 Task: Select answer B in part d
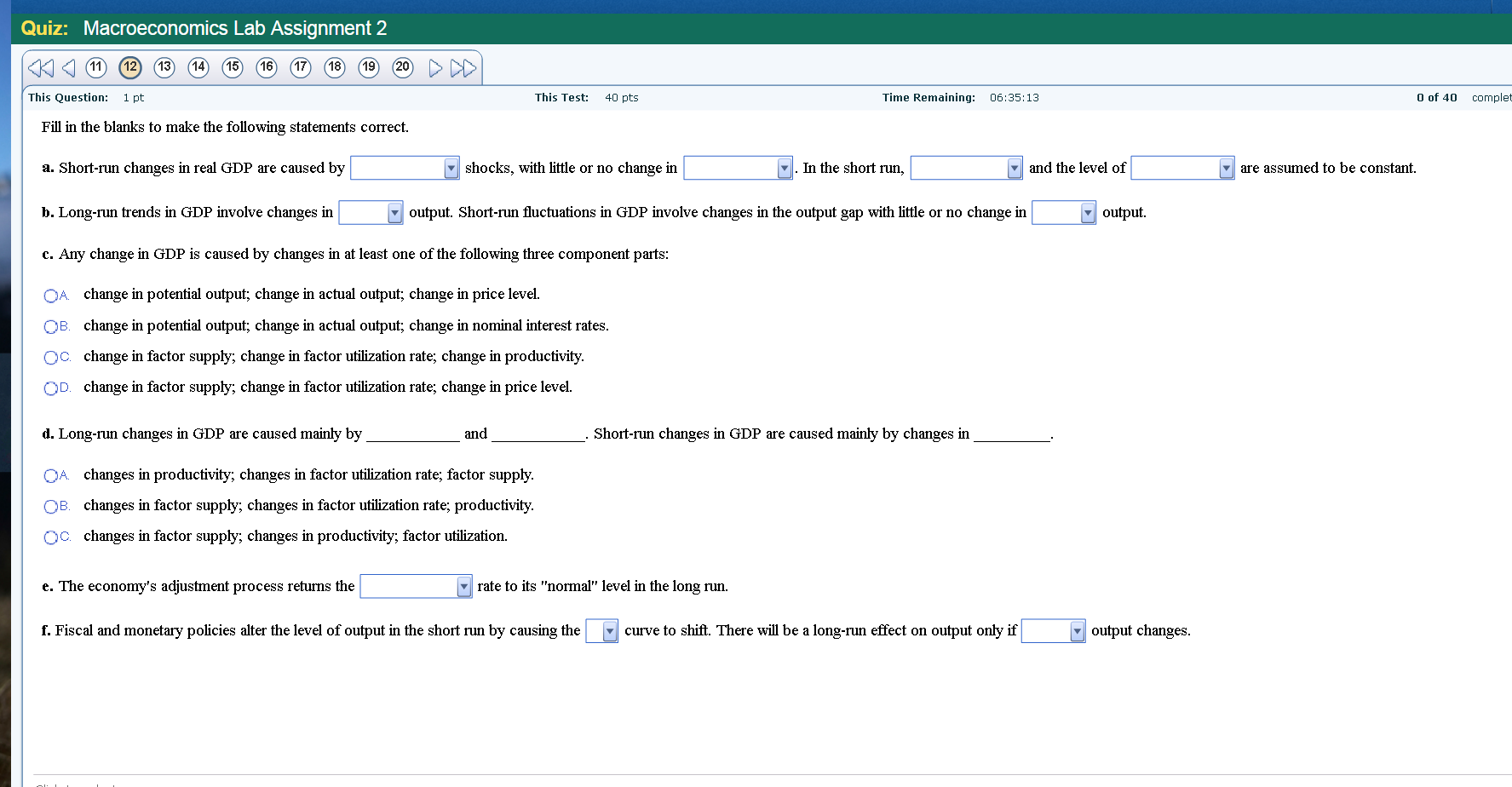[x=51, y=506]
